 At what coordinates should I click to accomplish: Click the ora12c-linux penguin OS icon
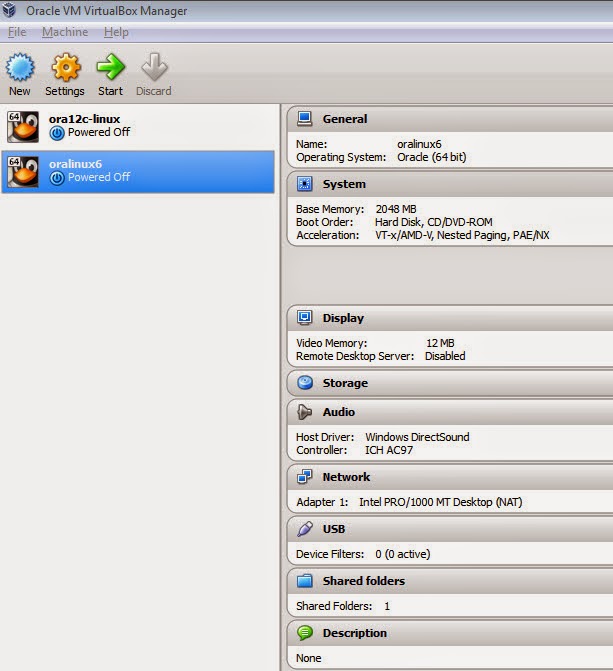(23, 127)
